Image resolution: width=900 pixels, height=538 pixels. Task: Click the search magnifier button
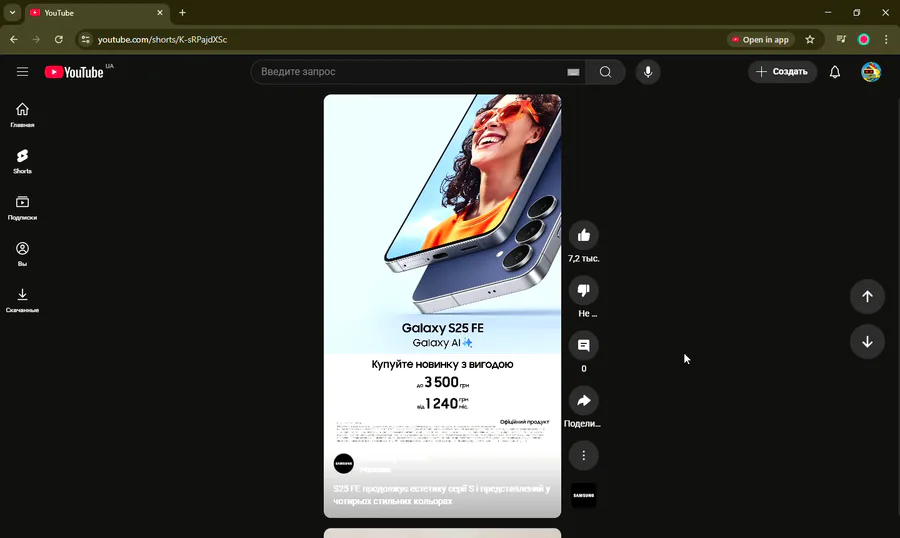click(x=606, y=72)
